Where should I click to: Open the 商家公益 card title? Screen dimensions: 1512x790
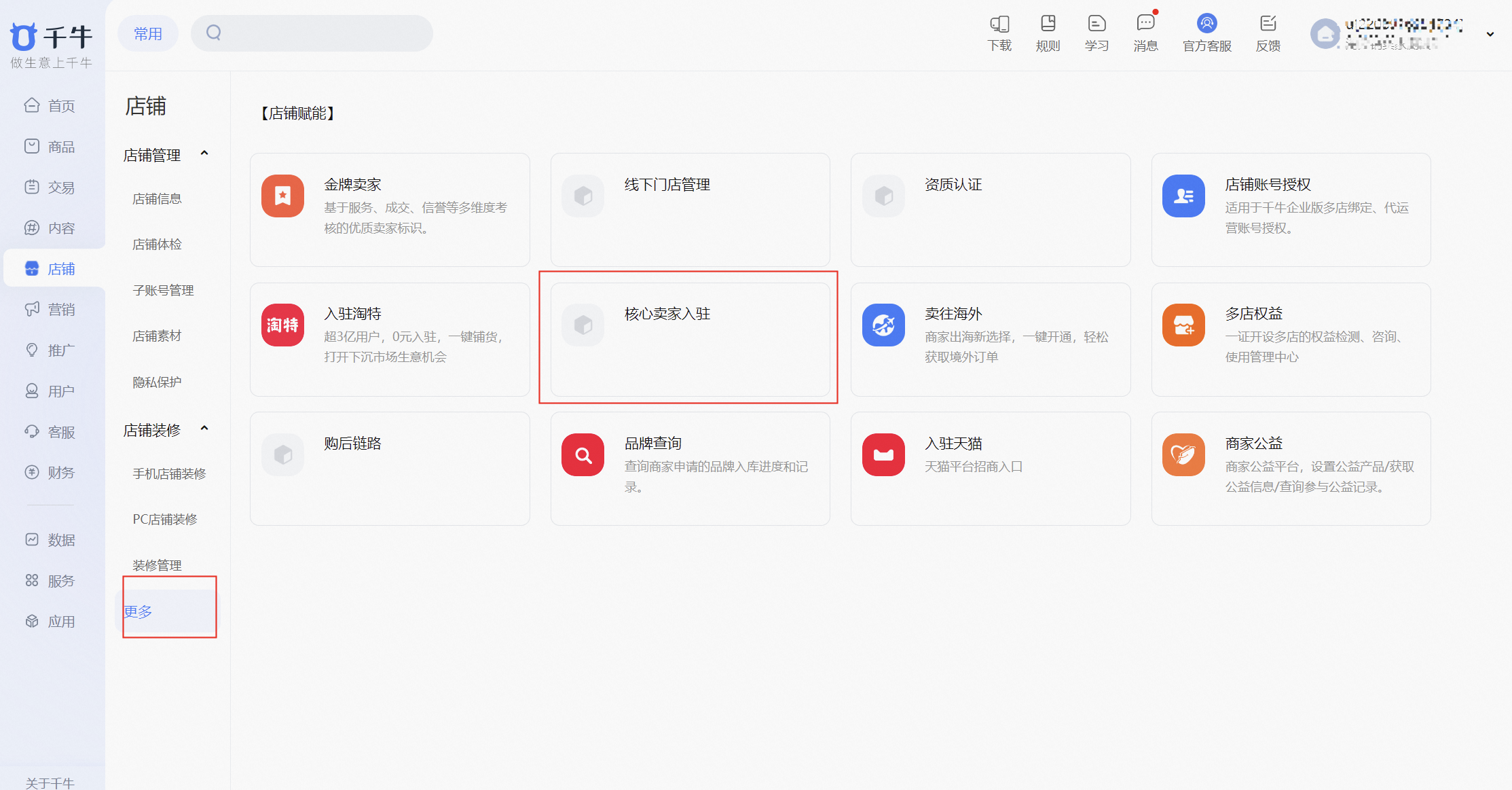tap(1253, 444)
